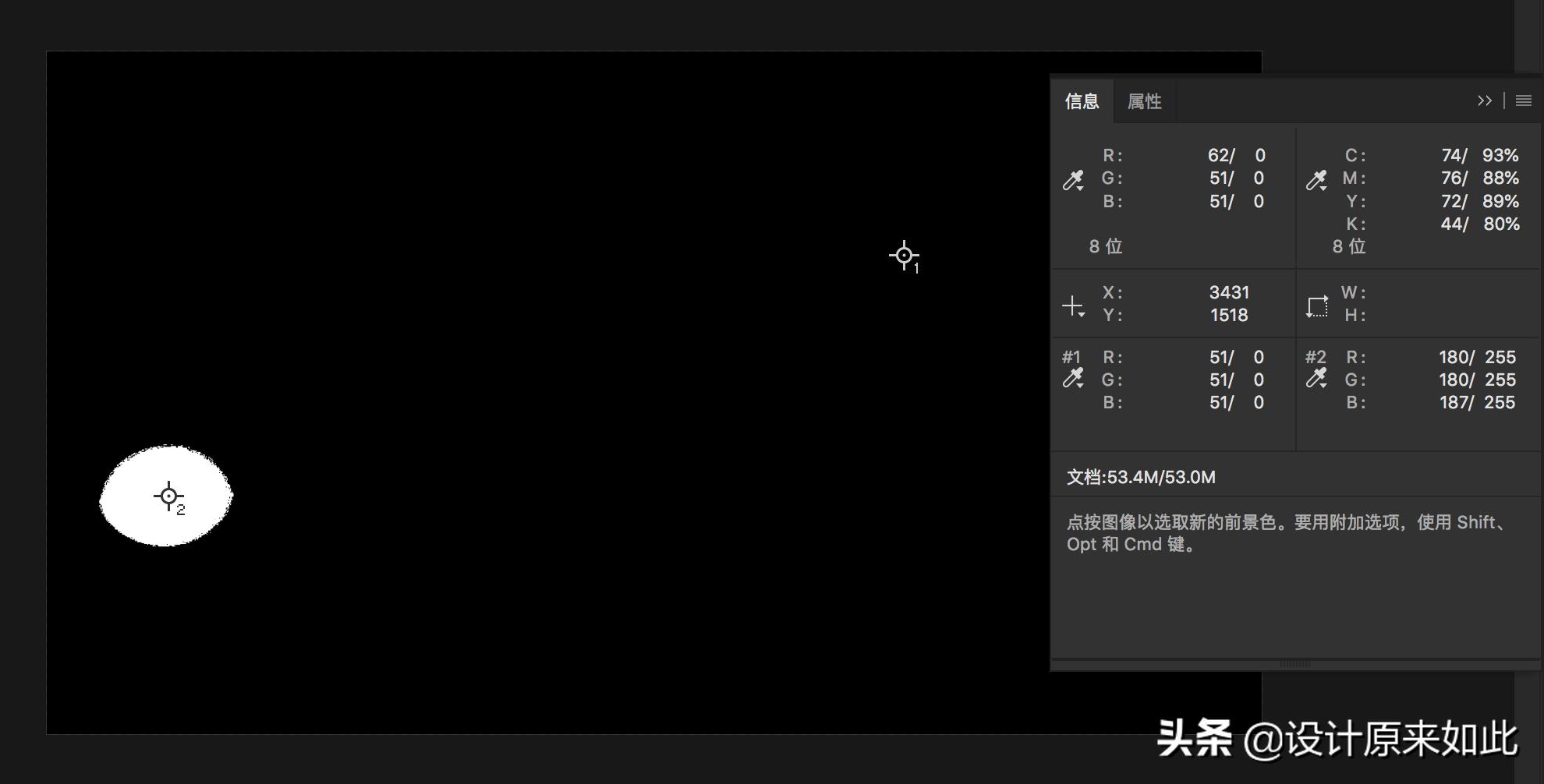Viewport: 1544px width, 784px height.
Task: Click the #2 sampler label
Action: (x=1316, y=357)
